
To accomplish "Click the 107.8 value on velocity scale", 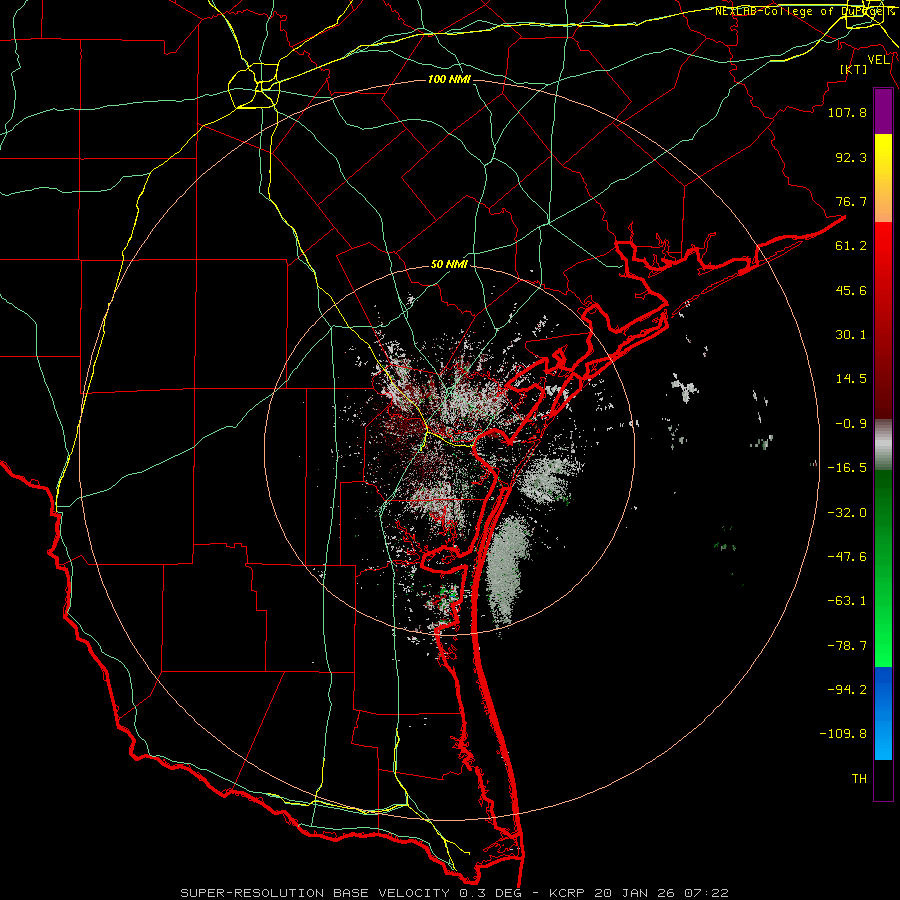I will [x=847, y=112].
